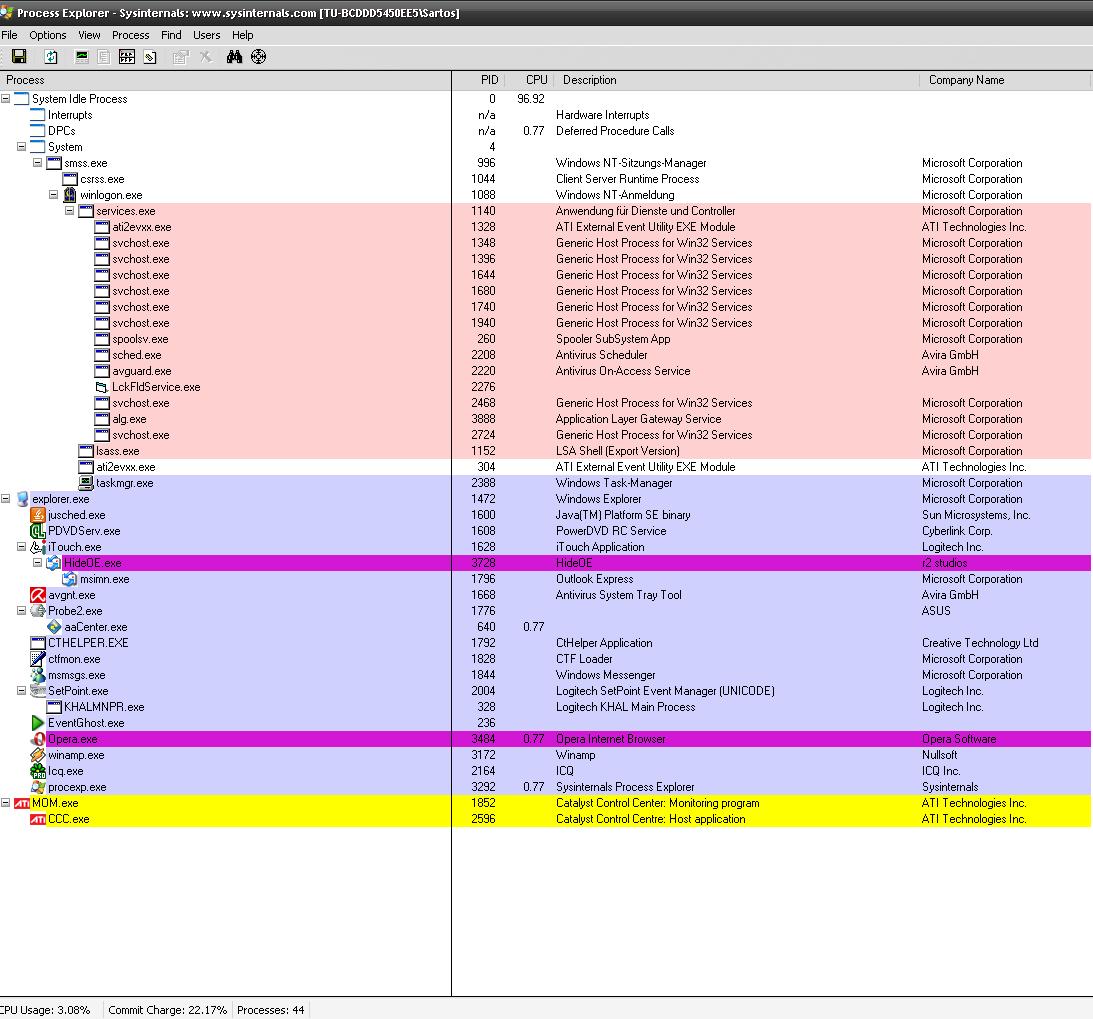1093x1019 pixels.
Task: Click the taskmgr.exe icon
Action: pos(86,482)
